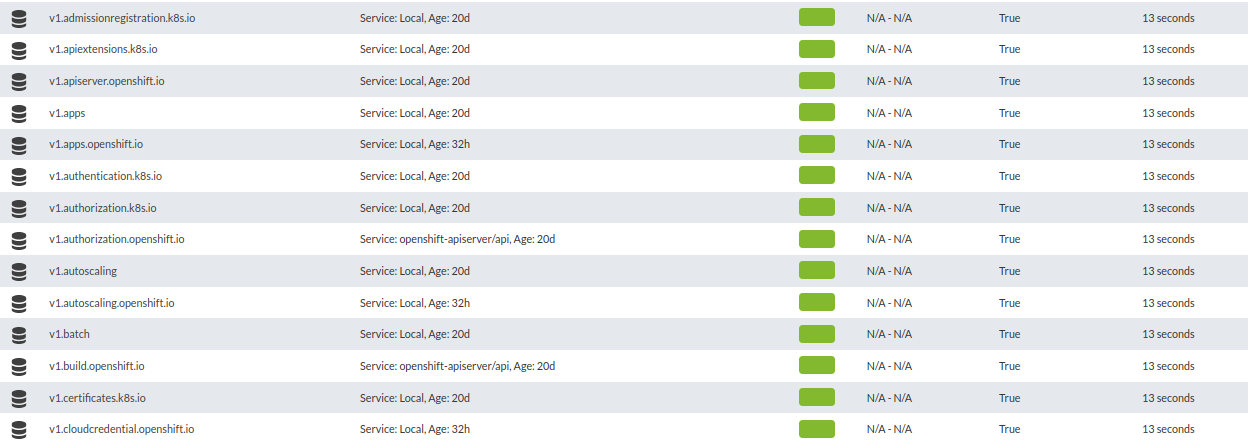Screen dimensions: 1248x444
Task: Click green status bar in v1.autoscaling.openshift.io row
Action: pyautogui.click(x=817, y=303)
